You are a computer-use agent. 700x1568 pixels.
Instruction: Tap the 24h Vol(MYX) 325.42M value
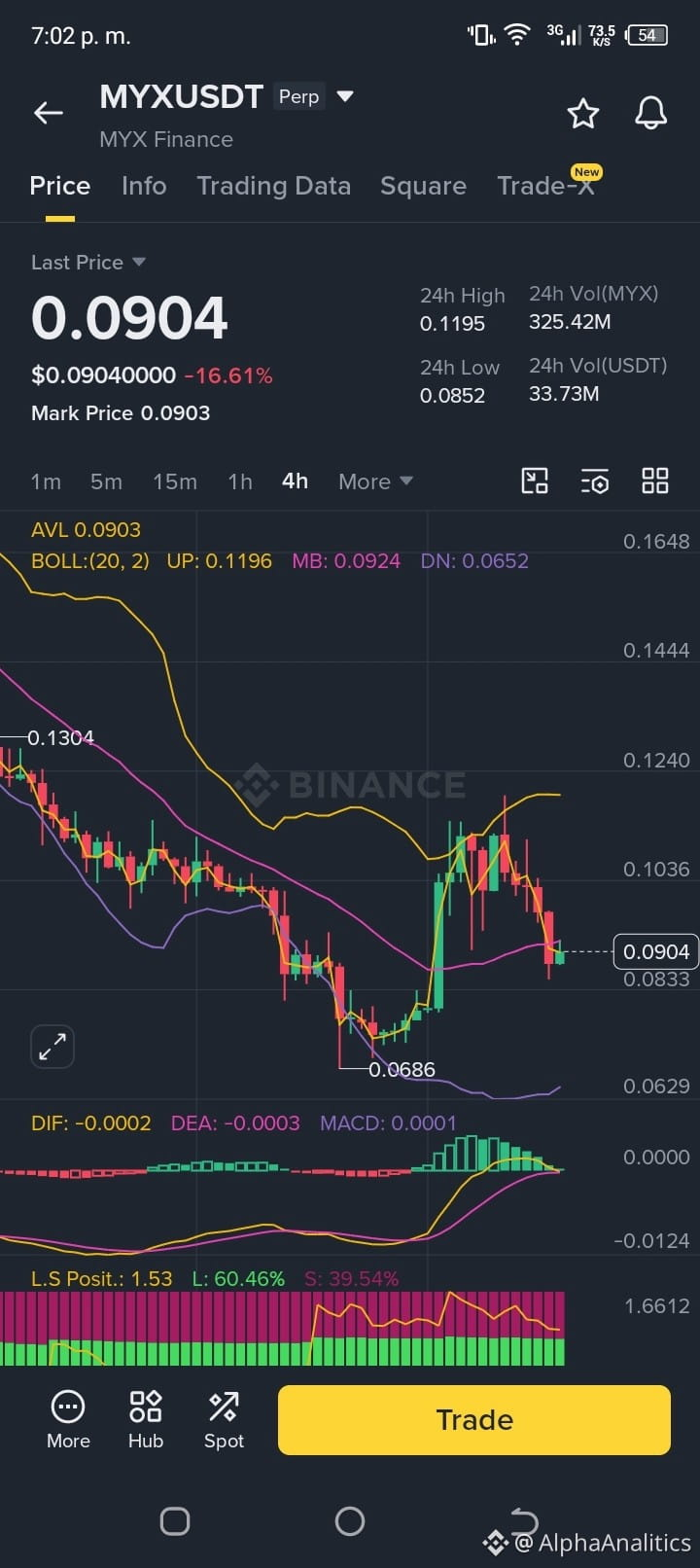pyautogui.click(x=570, y=321)
